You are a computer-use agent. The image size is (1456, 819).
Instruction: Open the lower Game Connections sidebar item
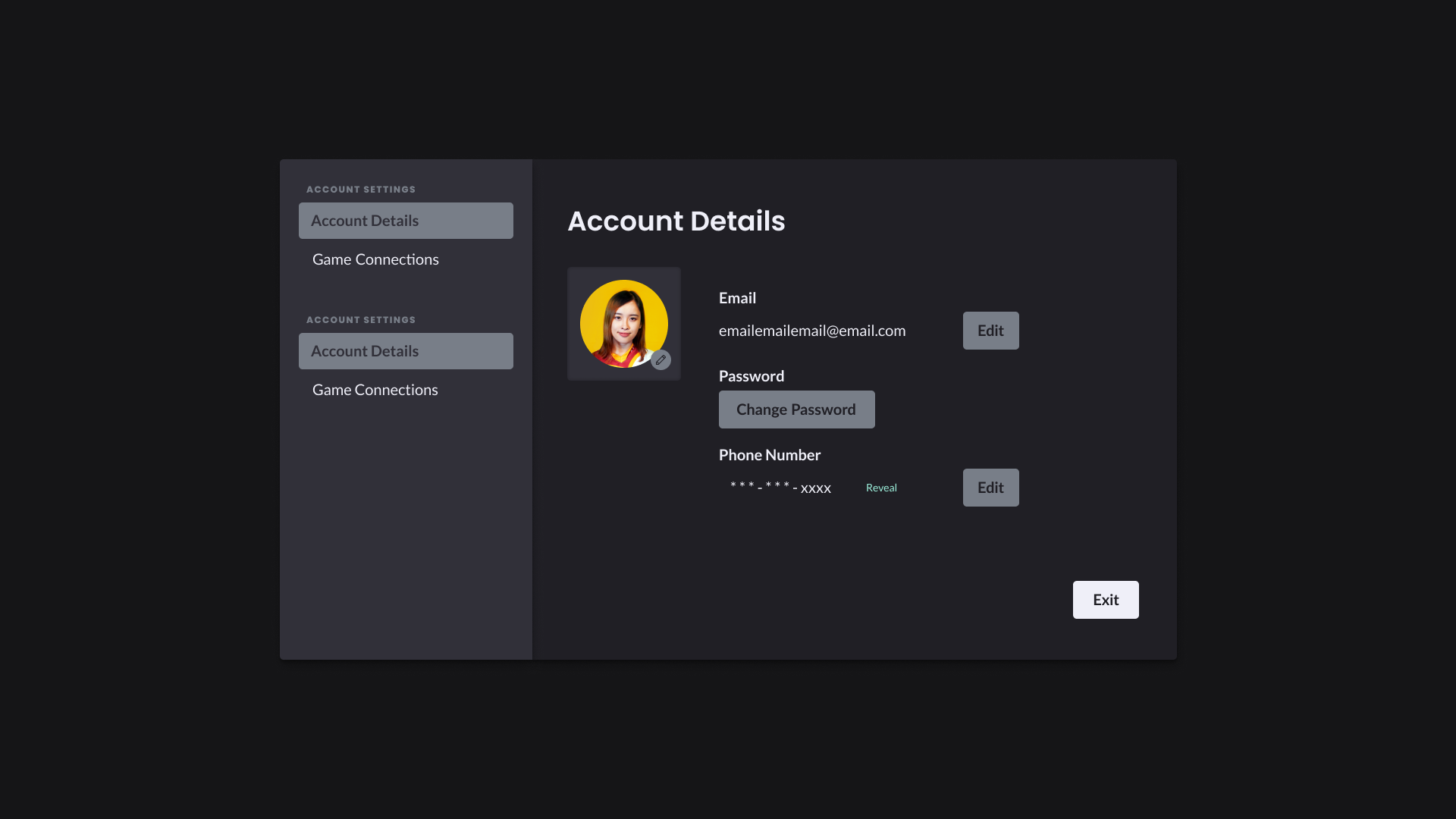coord(375,390)
